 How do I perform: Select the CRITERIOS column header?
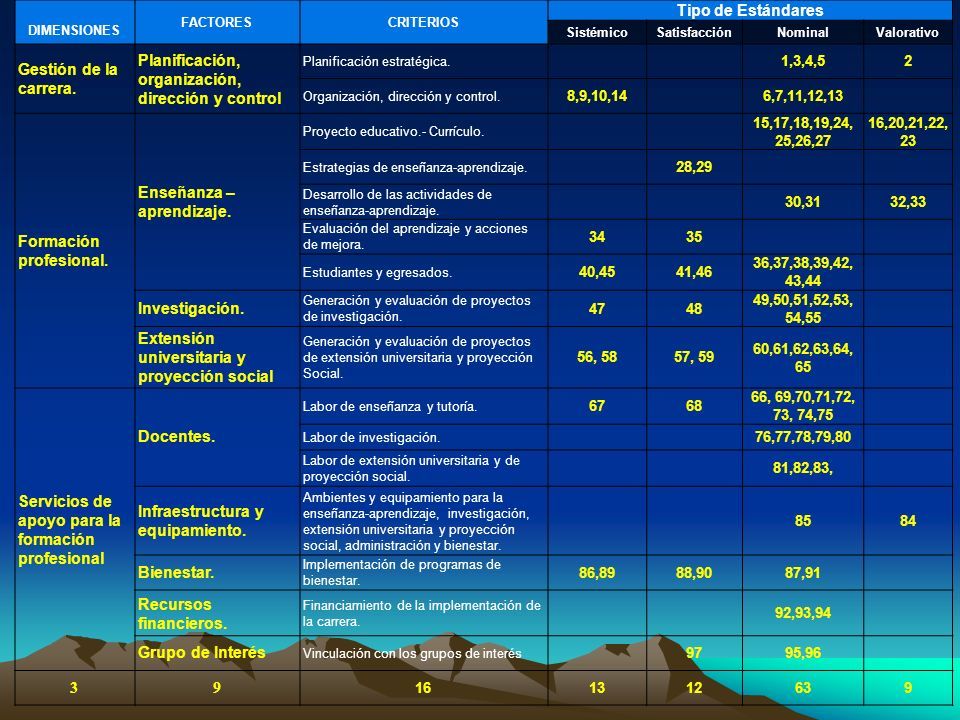click(423, 22)
